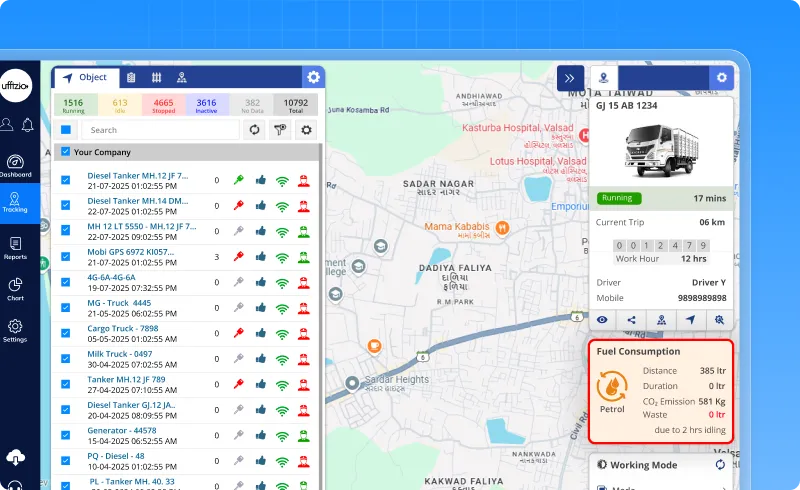Uncheck the Your Company checkbox

tap(66, 152)
